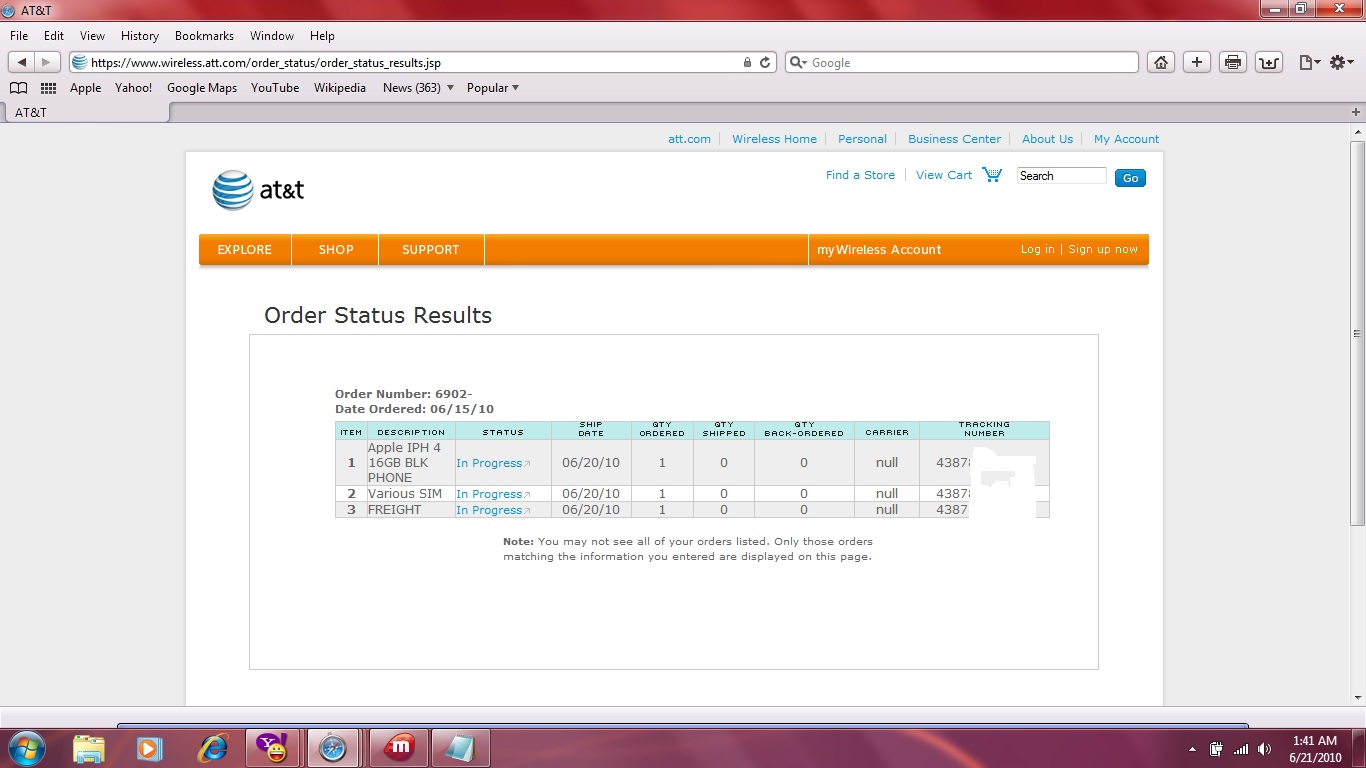1366x768 pixels.
Task: Show all bookmarks via the open-book icon
Action: coord(18,88)
